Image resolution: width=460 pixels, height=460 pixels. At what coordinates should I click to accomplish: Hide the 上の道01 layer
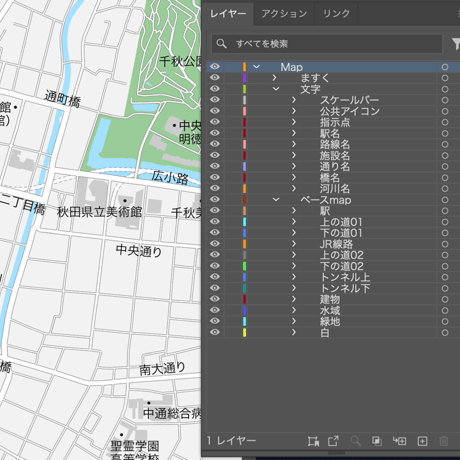tap(215, 221)
